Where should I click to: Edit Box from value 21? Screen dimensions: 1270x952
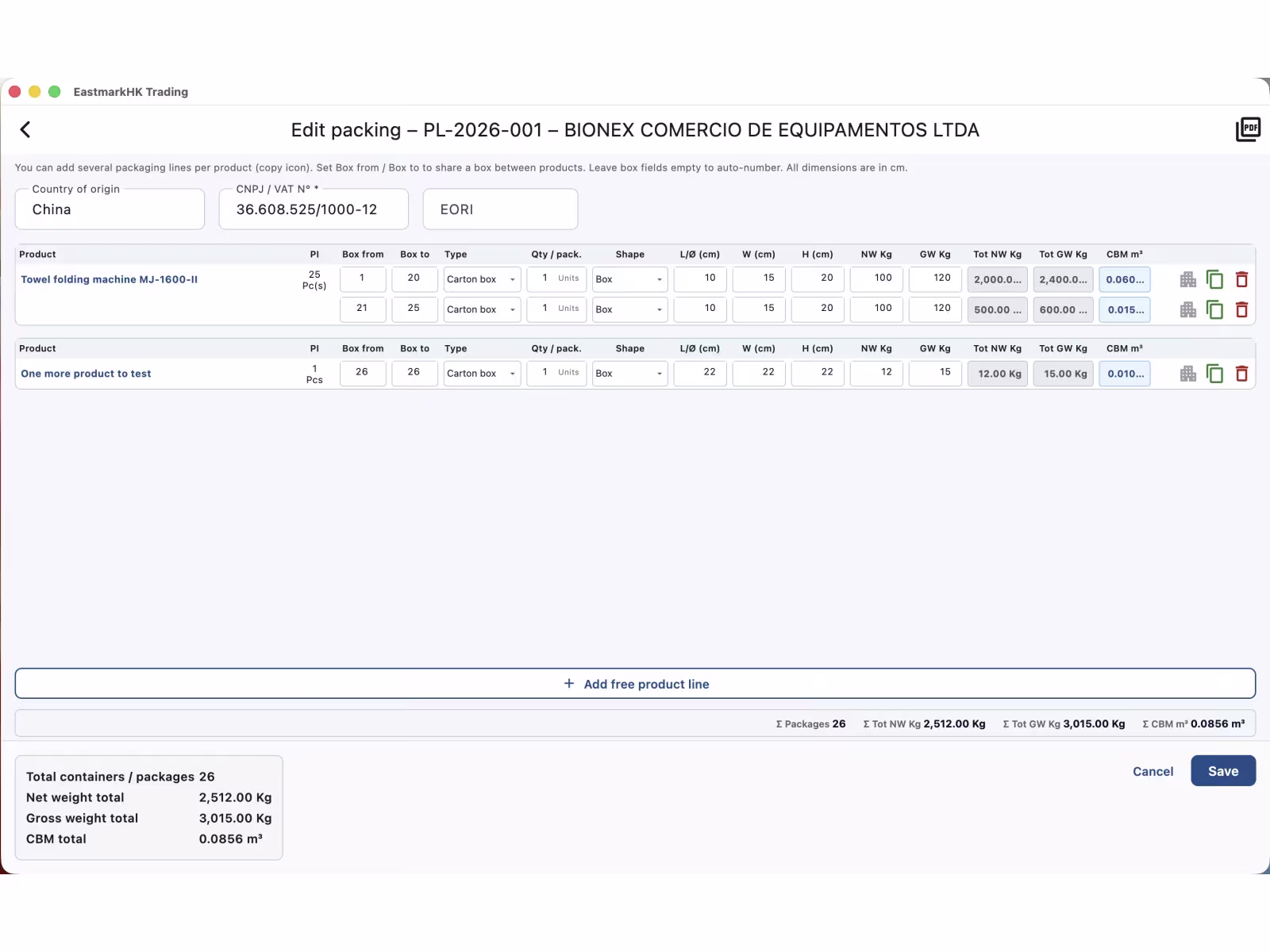(x=363, y=309)
